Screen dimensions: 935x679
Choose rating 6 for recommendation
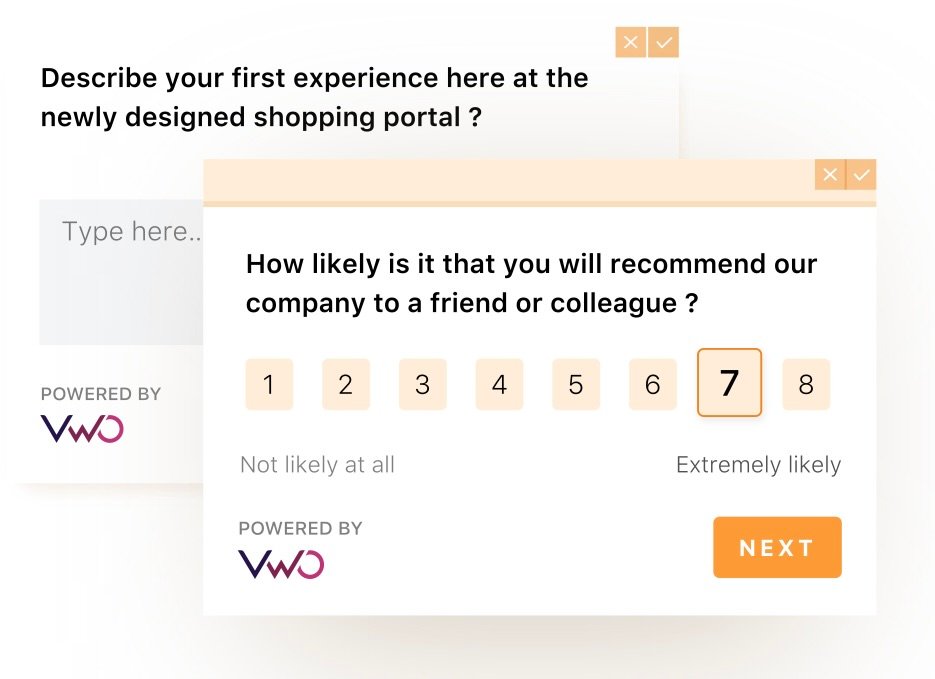tap(653, 384)
